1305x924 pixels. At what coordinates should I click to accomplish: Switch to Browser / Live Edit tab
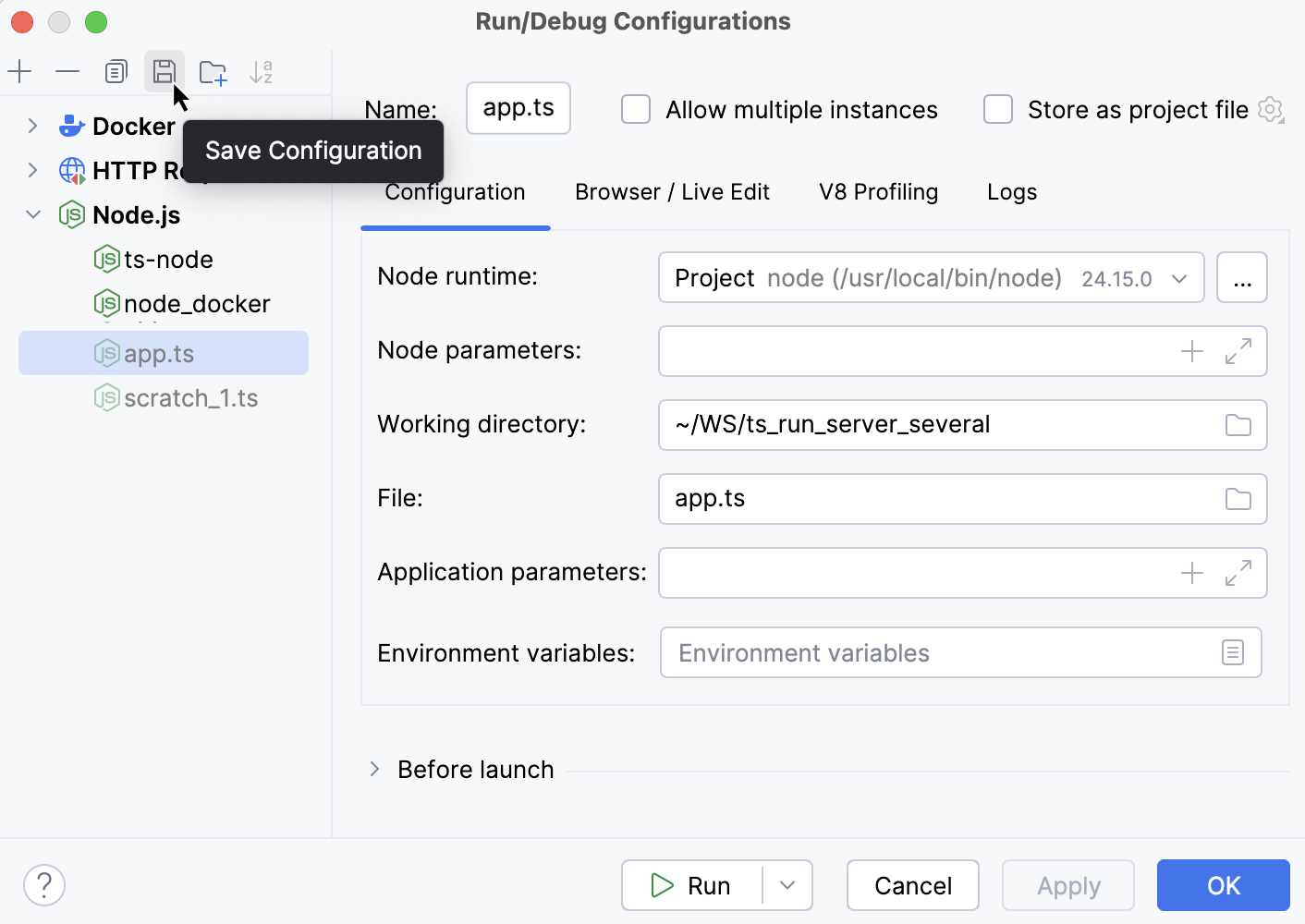click(x=672, y=192)
